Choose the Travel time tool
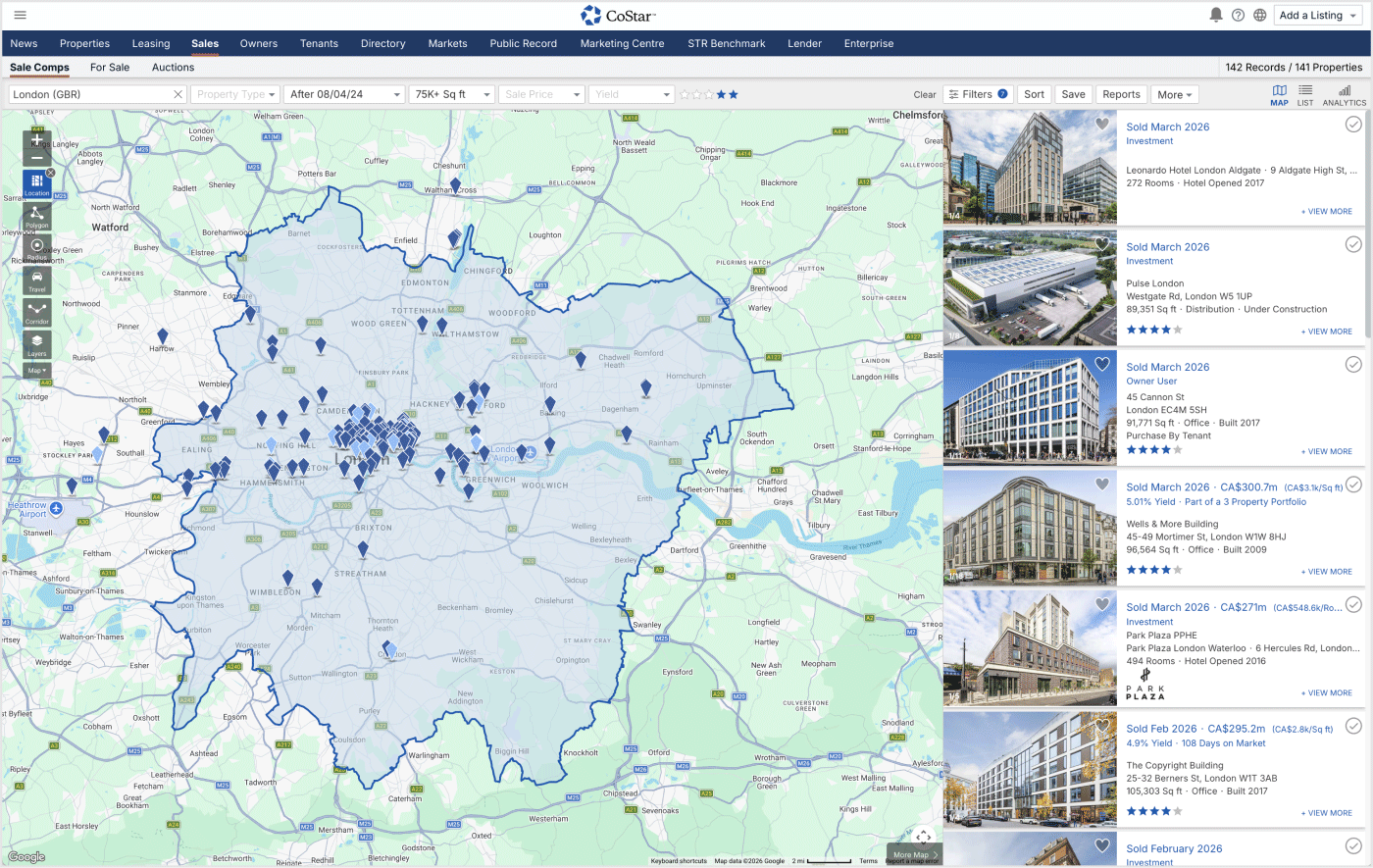The image size is (1373, 868). coord(37,281)
